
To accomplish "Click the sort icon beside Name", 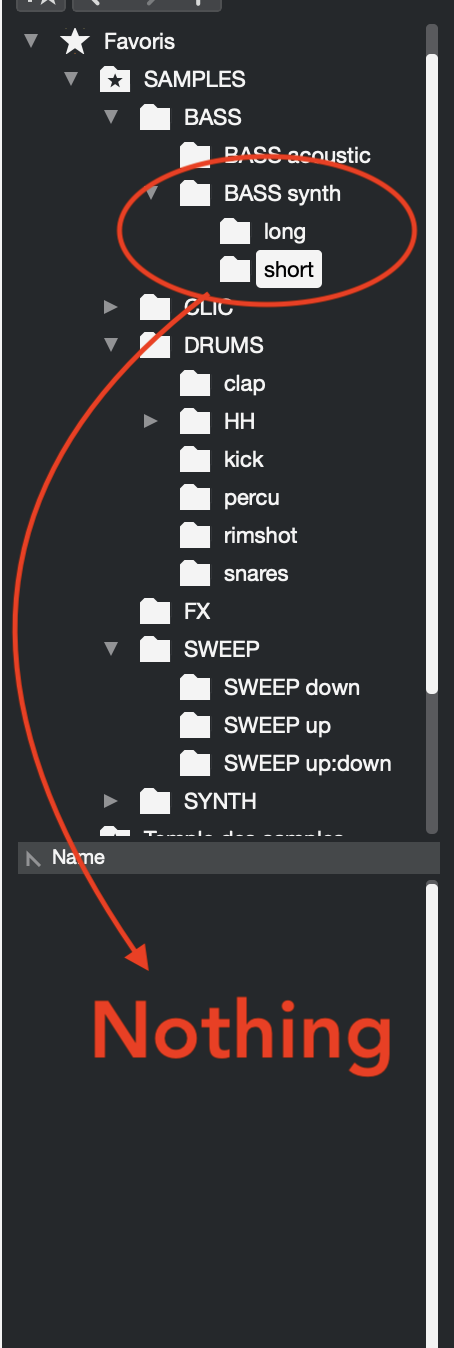I will click(x=33, y=858).
